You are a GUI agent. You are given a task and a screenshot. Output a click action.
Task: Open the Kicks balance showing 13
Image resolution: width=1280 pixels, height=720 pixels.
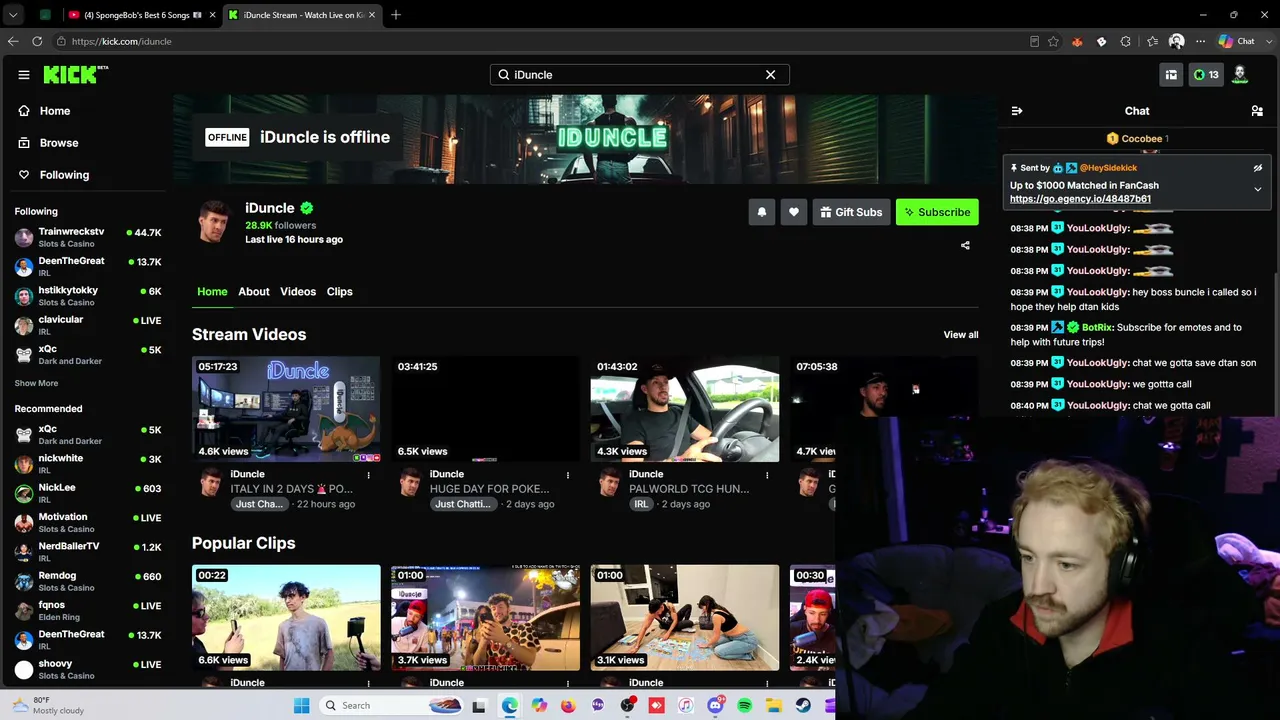pos(1206,75)
